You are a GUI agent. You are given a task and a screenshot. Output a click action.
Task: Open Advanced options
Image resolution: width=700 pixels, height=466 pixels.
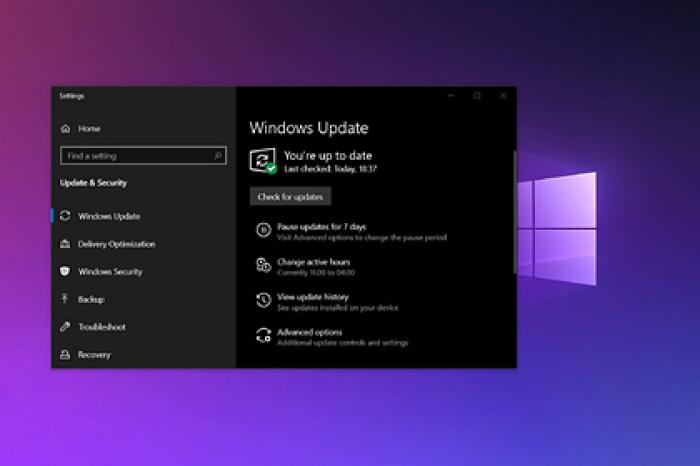(x=309, y=332)
